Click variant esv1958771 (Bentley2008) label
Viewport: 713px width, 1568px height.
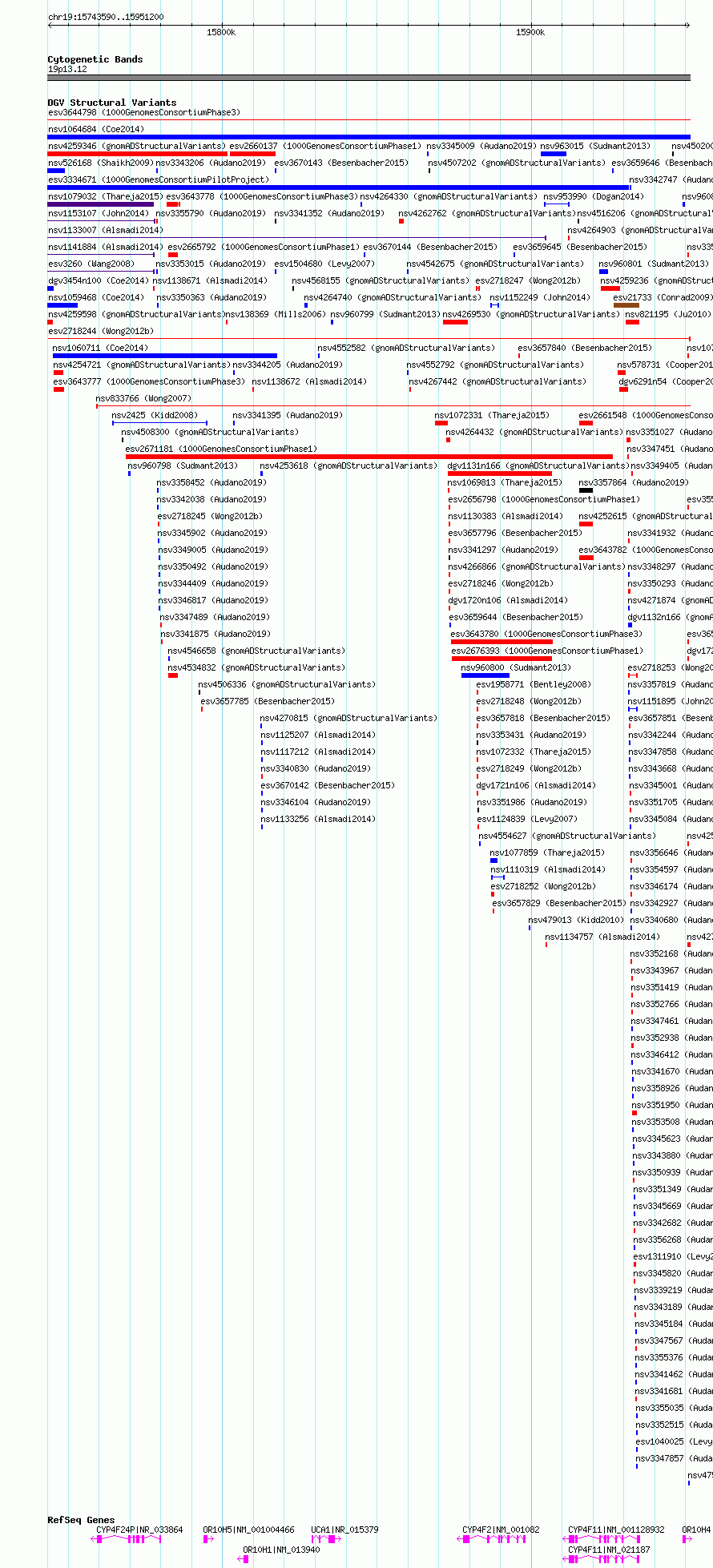(534, 684)
